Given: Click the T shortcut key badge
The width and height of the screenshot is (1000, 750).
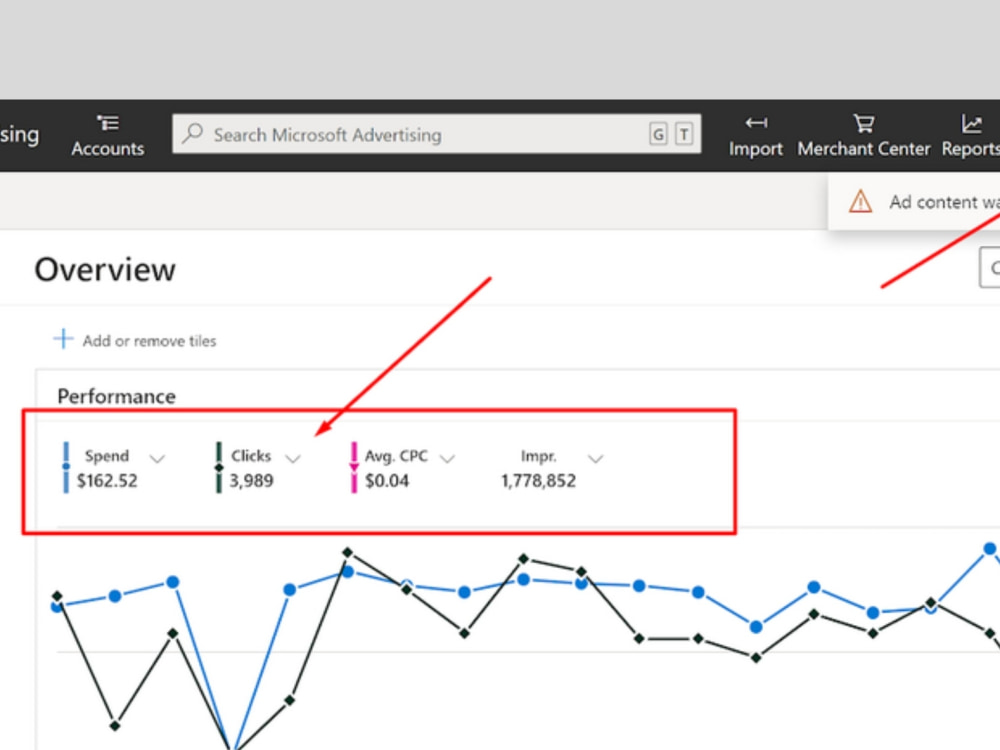Looking at the screenshot, I should (x=684, y=134).
